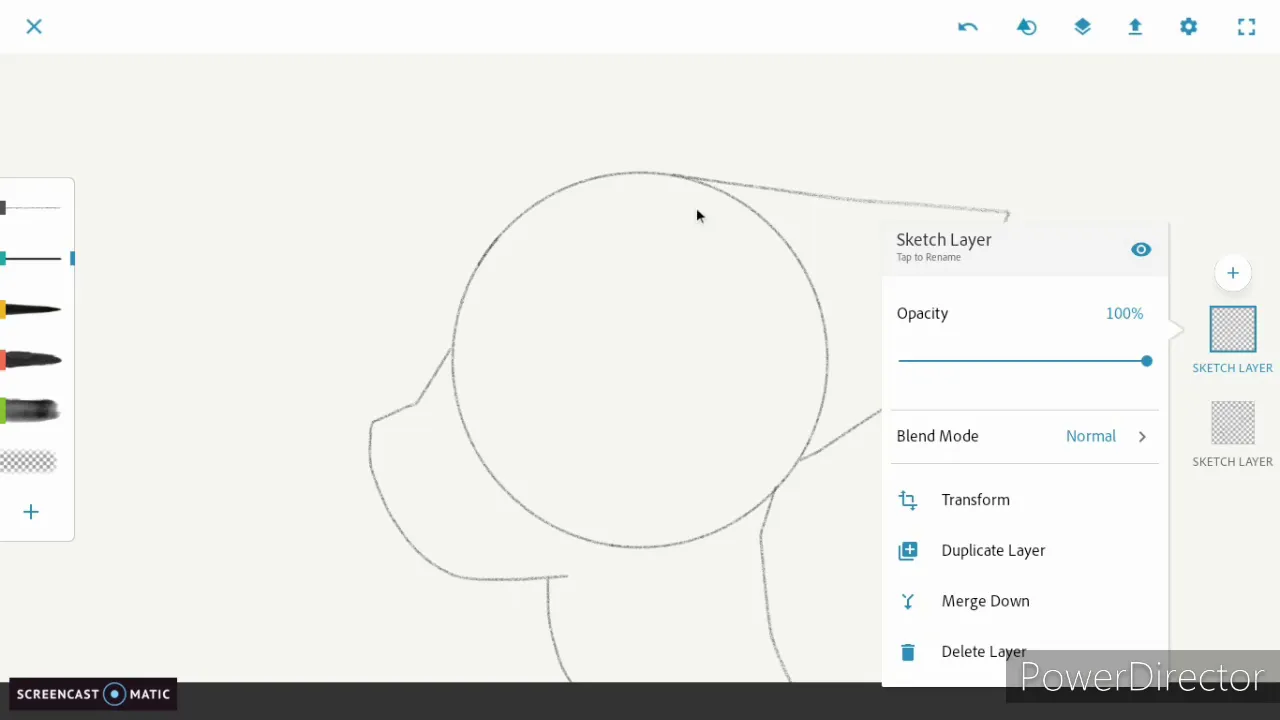1280x720 pixels.
Task: Select the eraser tool
Action: coord(28,461)
